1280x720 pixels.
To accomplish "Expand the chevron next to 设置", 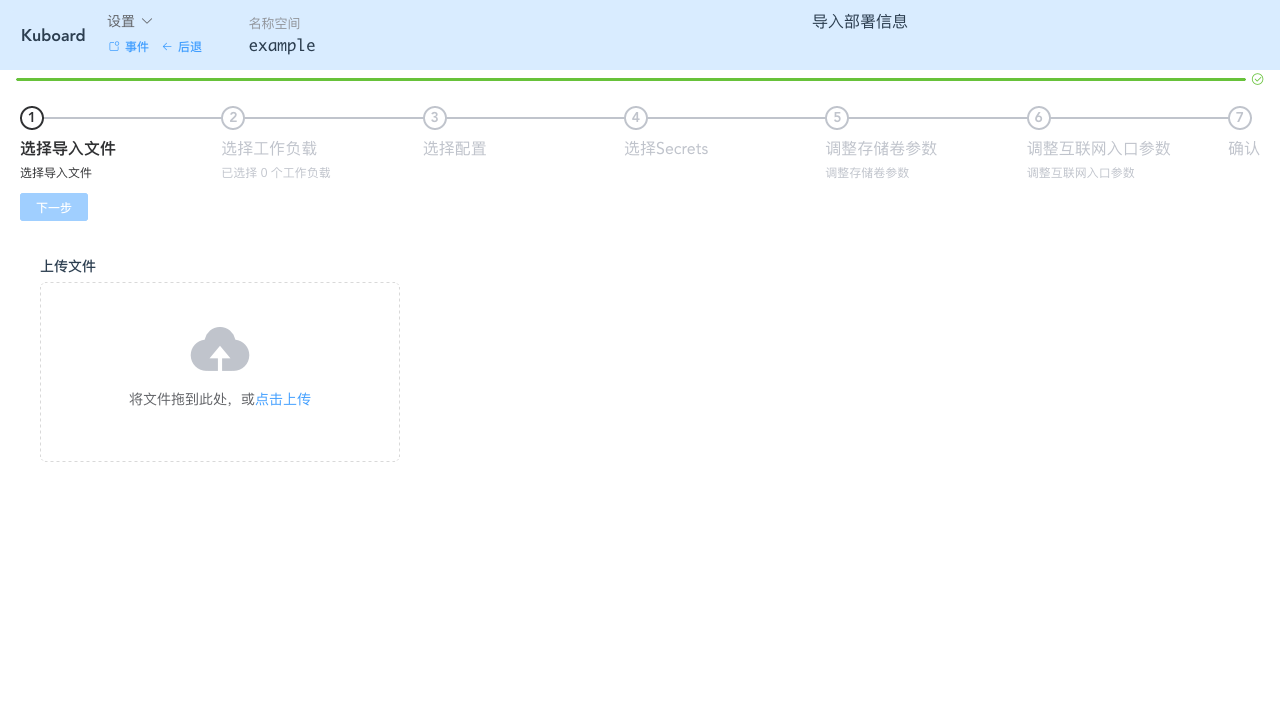I will [x=146, y=20].
